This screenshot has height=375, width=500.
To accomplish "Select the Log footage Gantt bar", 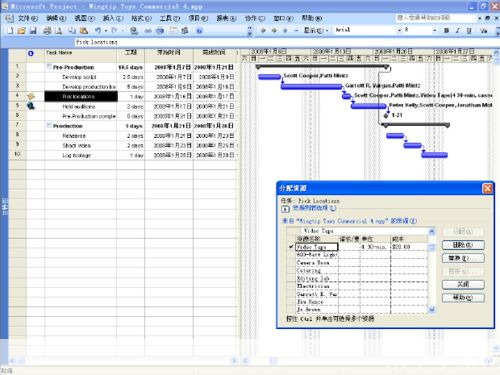I will click(434, 155).
